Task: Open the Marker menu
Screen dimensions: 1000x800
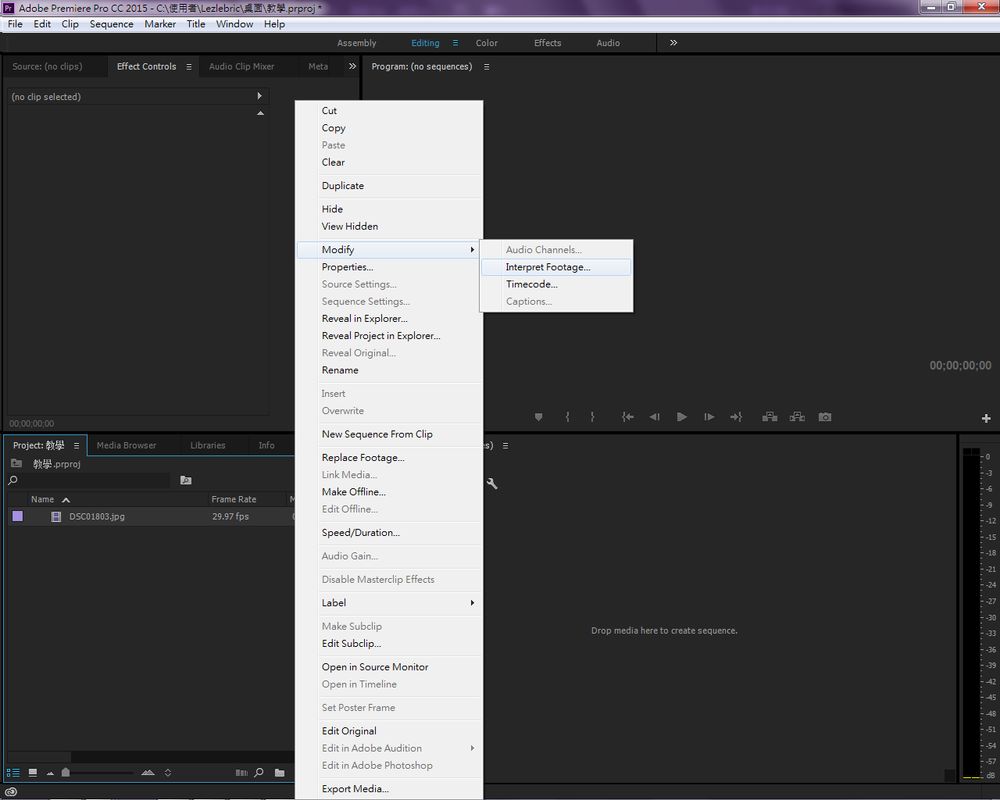Action: [160, 24]
